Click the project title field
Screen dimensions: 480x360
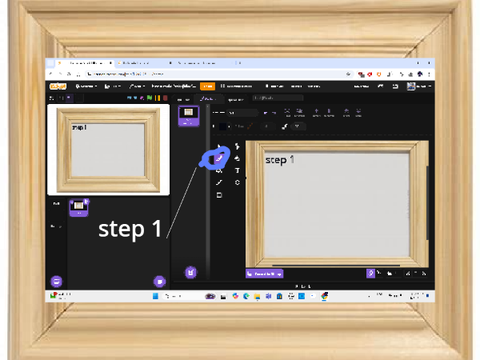(173, 86)
